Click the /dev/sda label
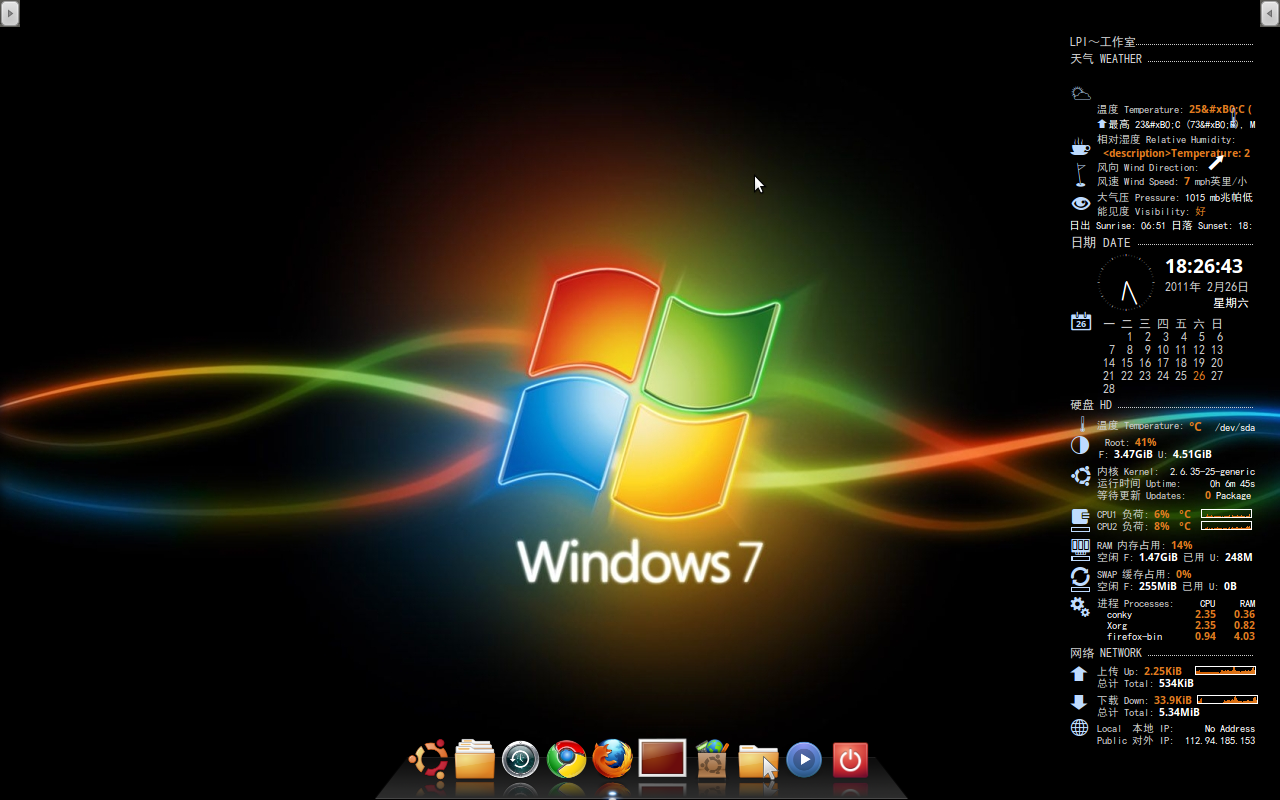The width and height of the screenshot is (1280, 800). [x=1234, y=428]
